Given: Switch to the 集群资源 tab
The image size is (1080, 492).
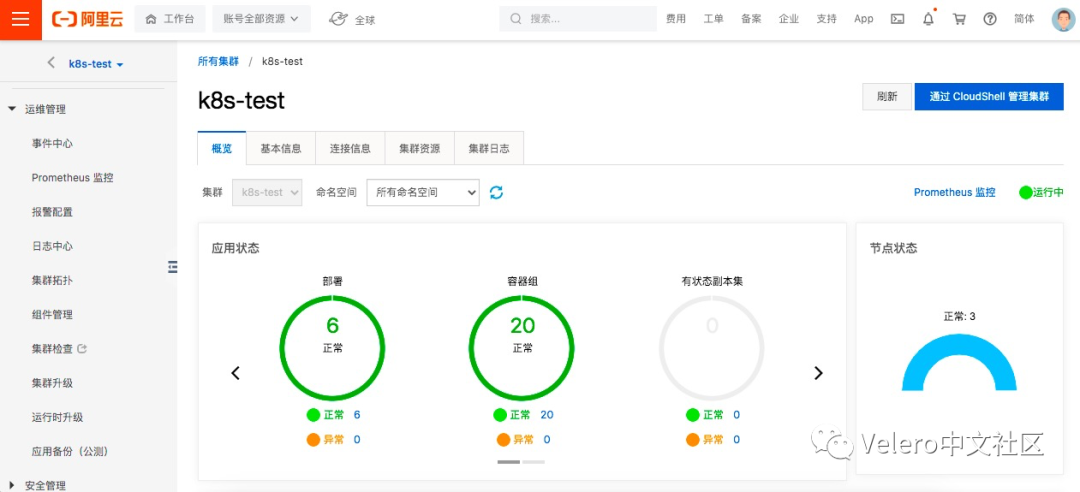Looking at the screenshot, I should click(x=420, y=148).
